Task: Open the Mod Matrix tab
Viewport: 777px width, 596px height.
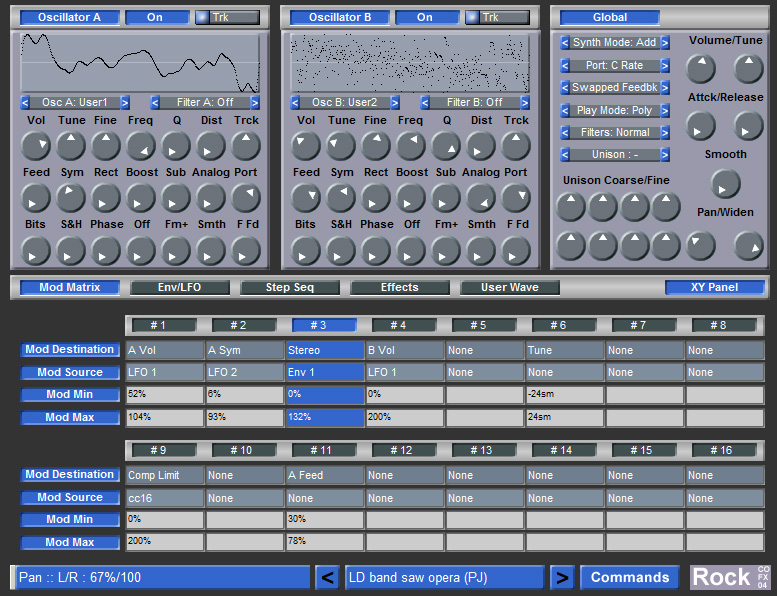Action: point(70,287)
